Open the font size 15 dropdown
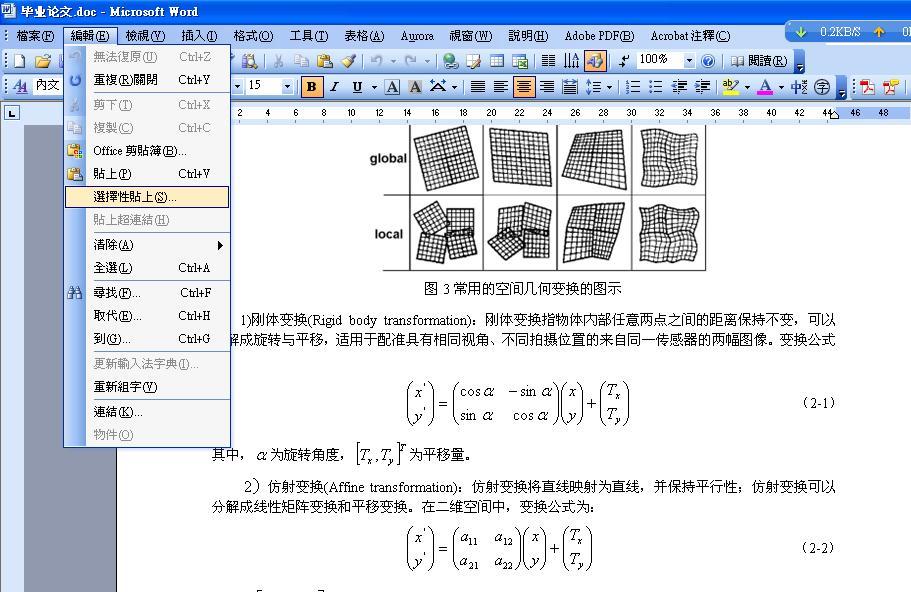This screenshot has height=592, width=911. [x=287, y=87]
